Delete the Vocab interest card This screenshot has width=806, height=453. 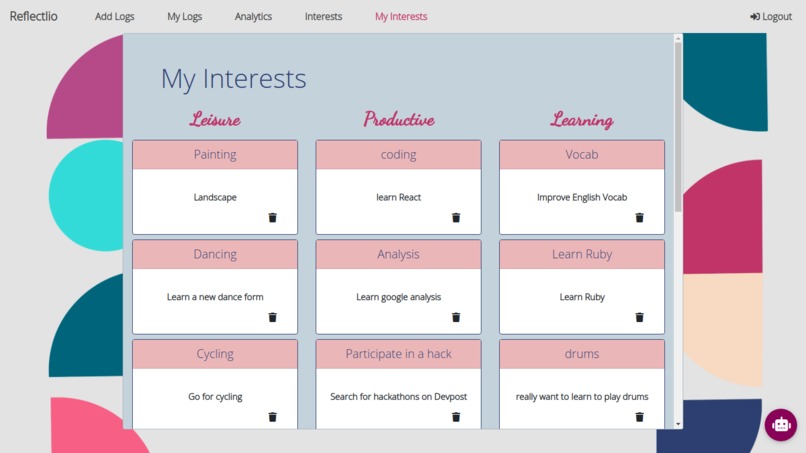point(639,218)
